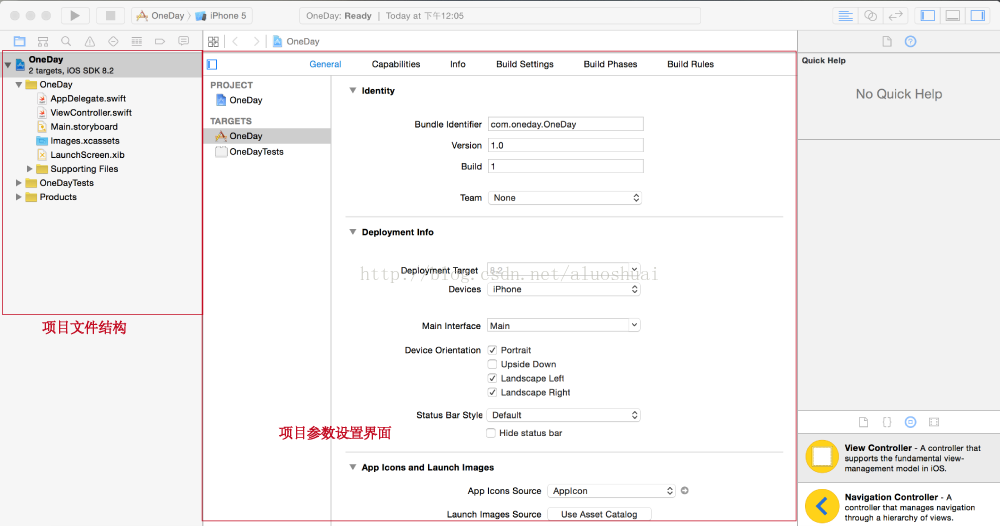
Task: Switch to the Build Settings tab
Action: click(525, 64)
